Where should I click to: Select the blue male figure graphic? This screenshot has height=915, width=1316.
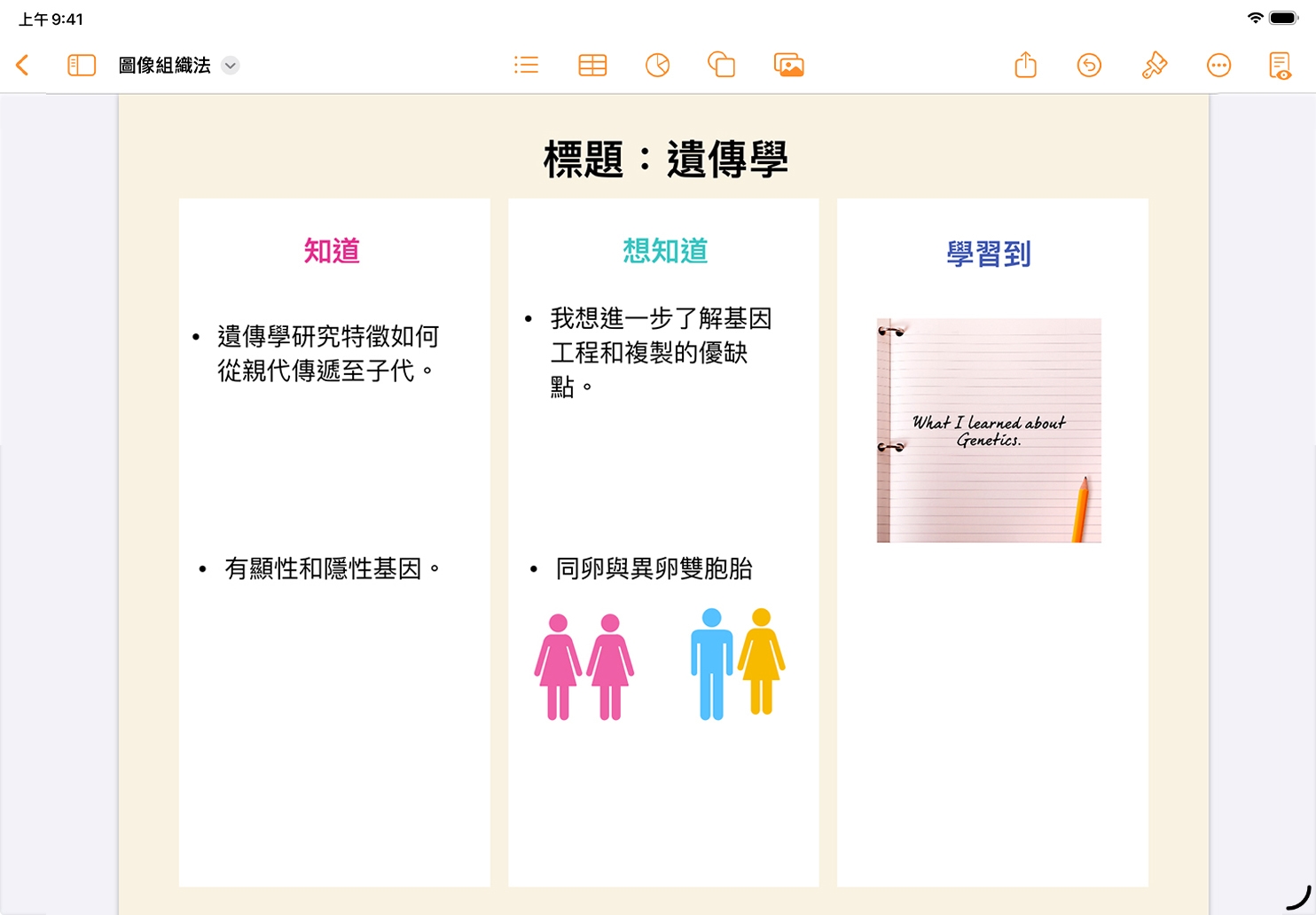point(711,663)
